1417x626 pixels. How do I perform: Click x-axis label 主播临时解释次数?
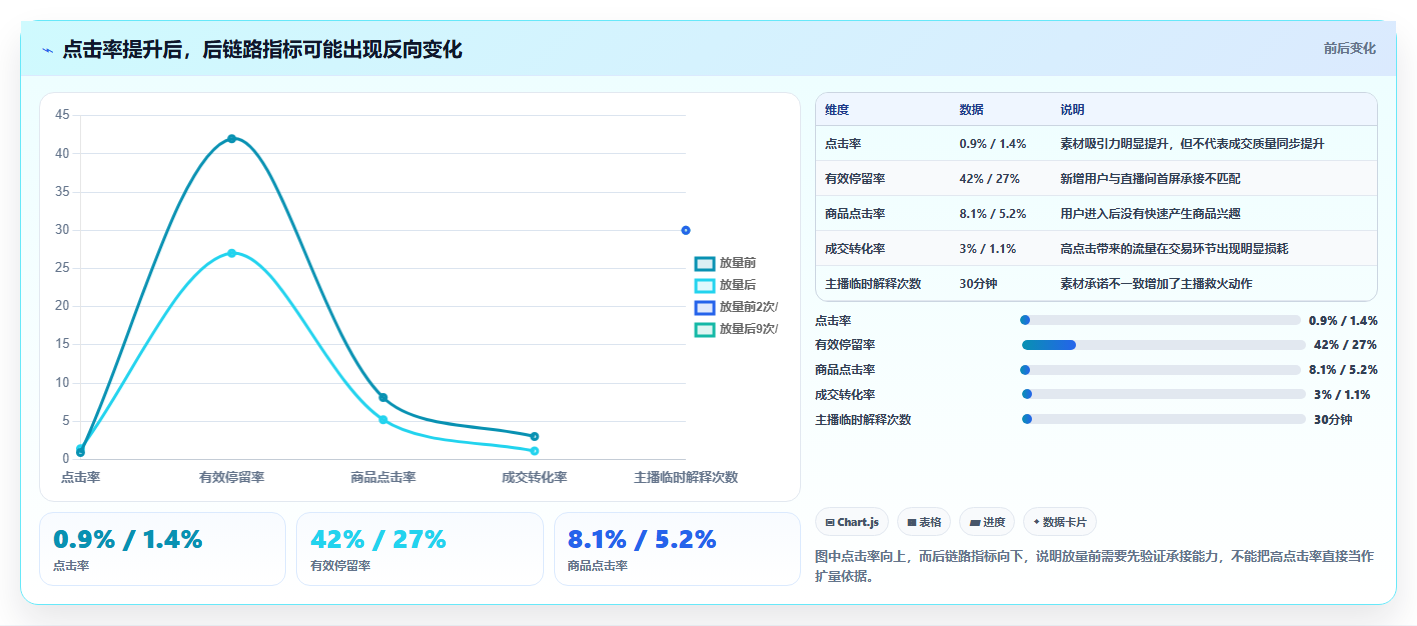coord(686,478)
